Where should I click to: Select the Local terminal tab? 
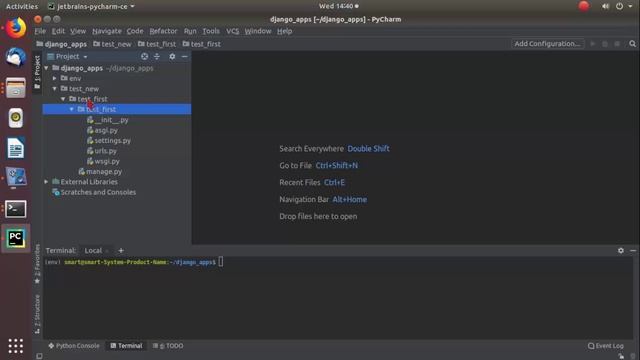93,251
